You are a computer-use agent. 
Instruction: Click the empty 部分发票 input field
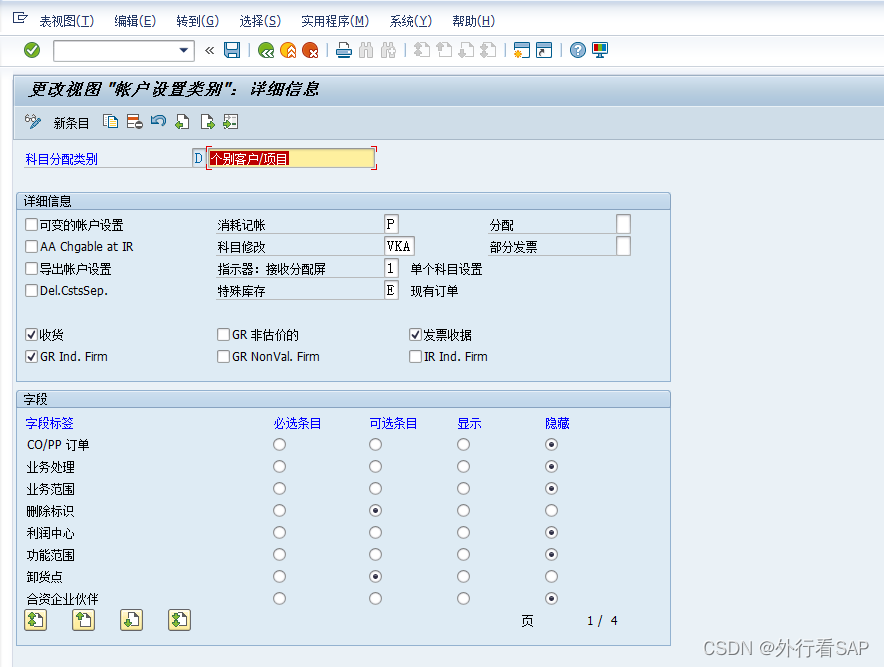[623, 246]
